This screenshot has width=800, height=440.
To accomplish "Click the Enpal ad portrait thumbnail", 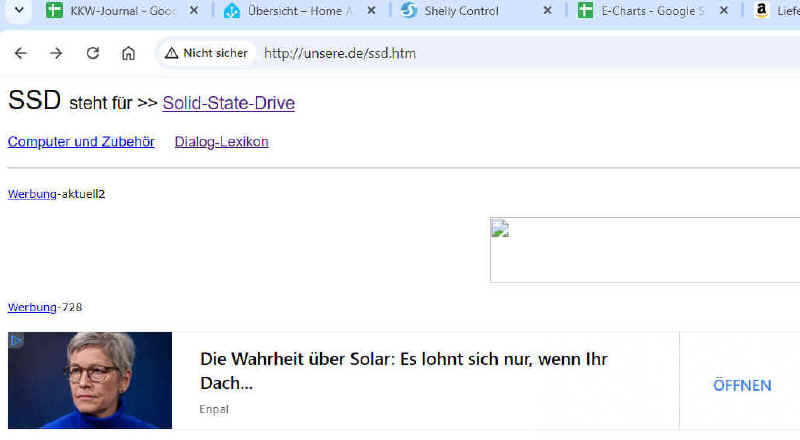I will point(90,380).
